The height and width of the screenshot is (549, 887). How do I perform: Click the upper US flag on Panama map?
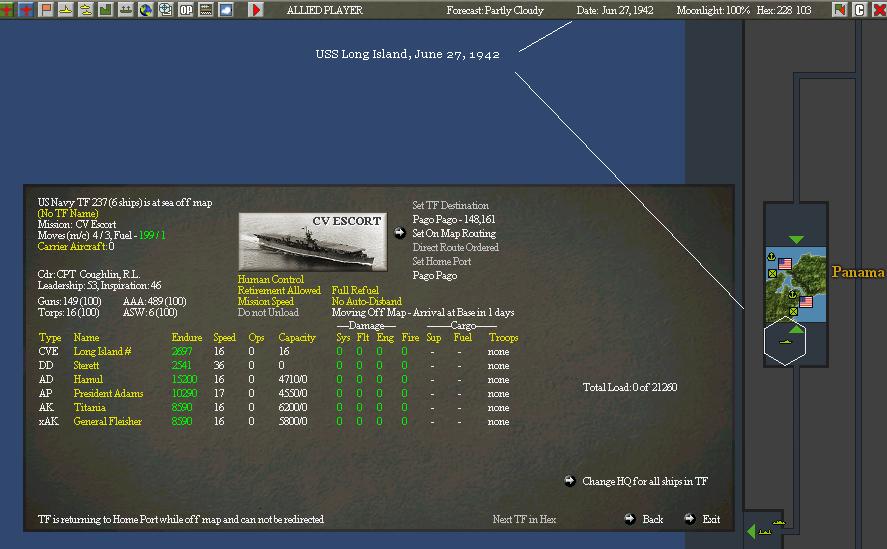pos(785,264)
